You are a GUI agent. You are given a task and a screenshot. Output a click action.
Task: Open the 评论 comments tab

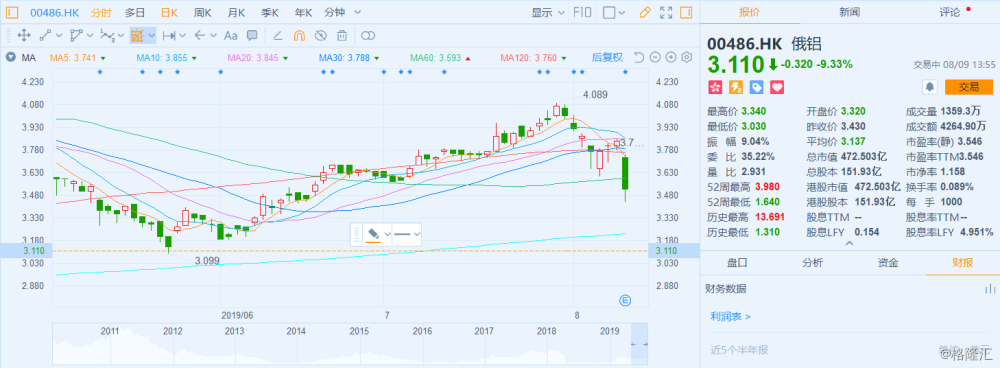click(x=950, y=12)
